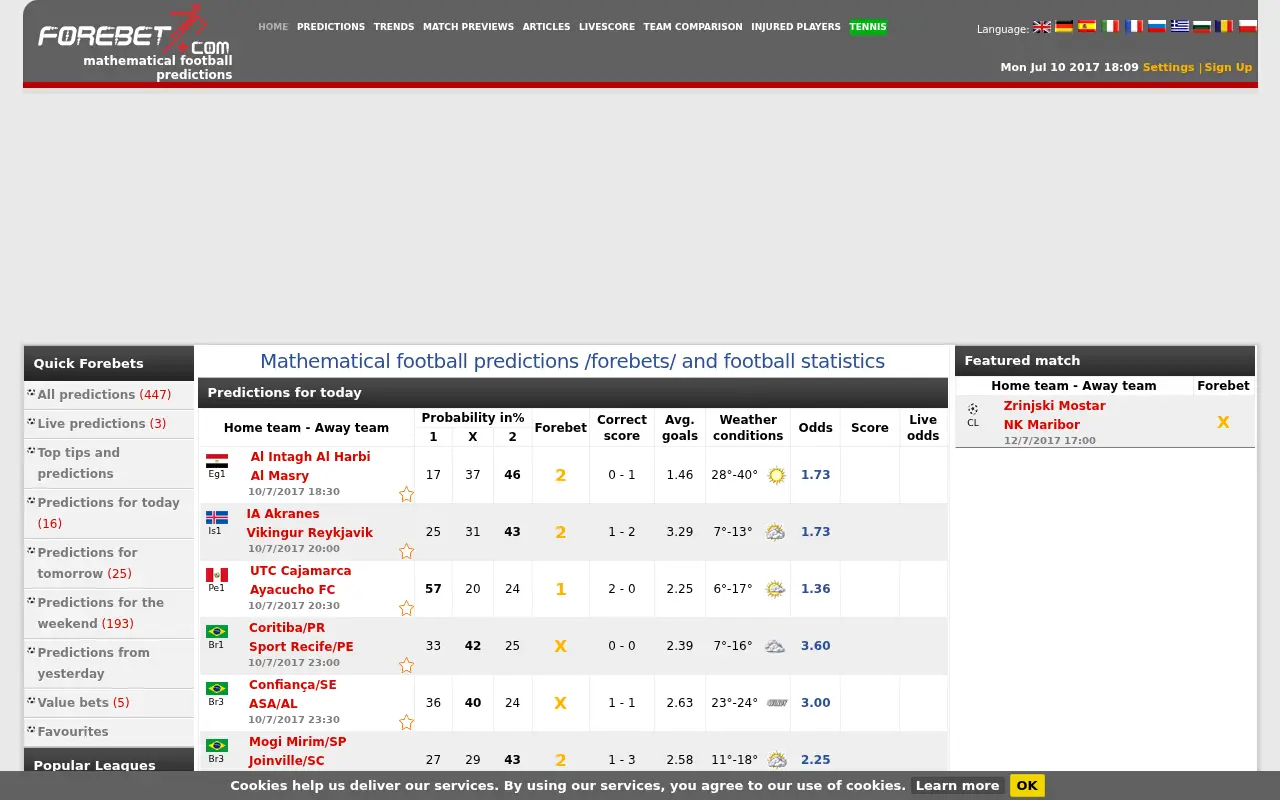
Task: Mark Coritiba/PR match as favourite with star
Action: (x=406, y=665)
